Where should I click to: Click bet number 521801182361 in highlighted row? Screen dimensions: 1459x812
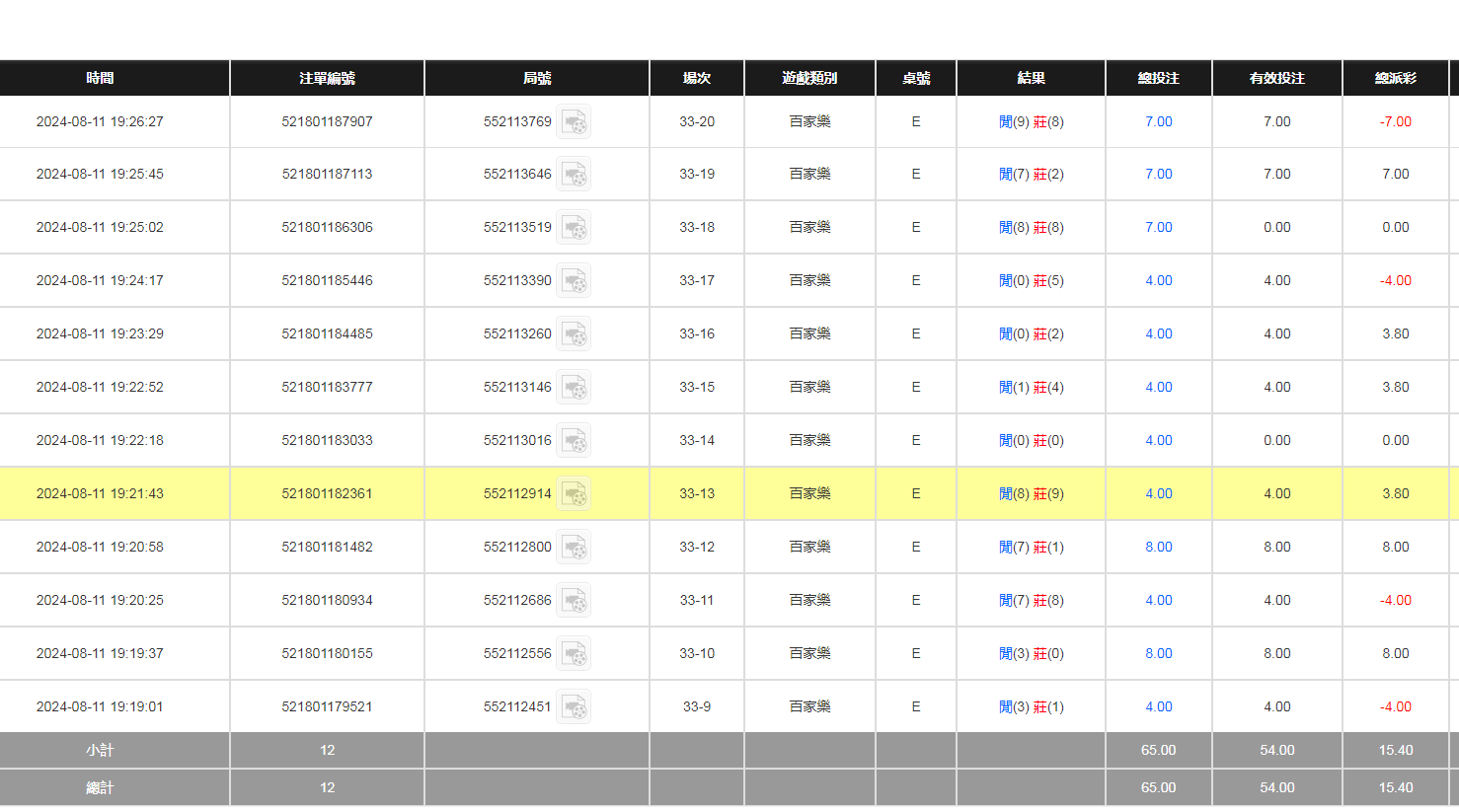pyautogui.click(x=327, y=493)
